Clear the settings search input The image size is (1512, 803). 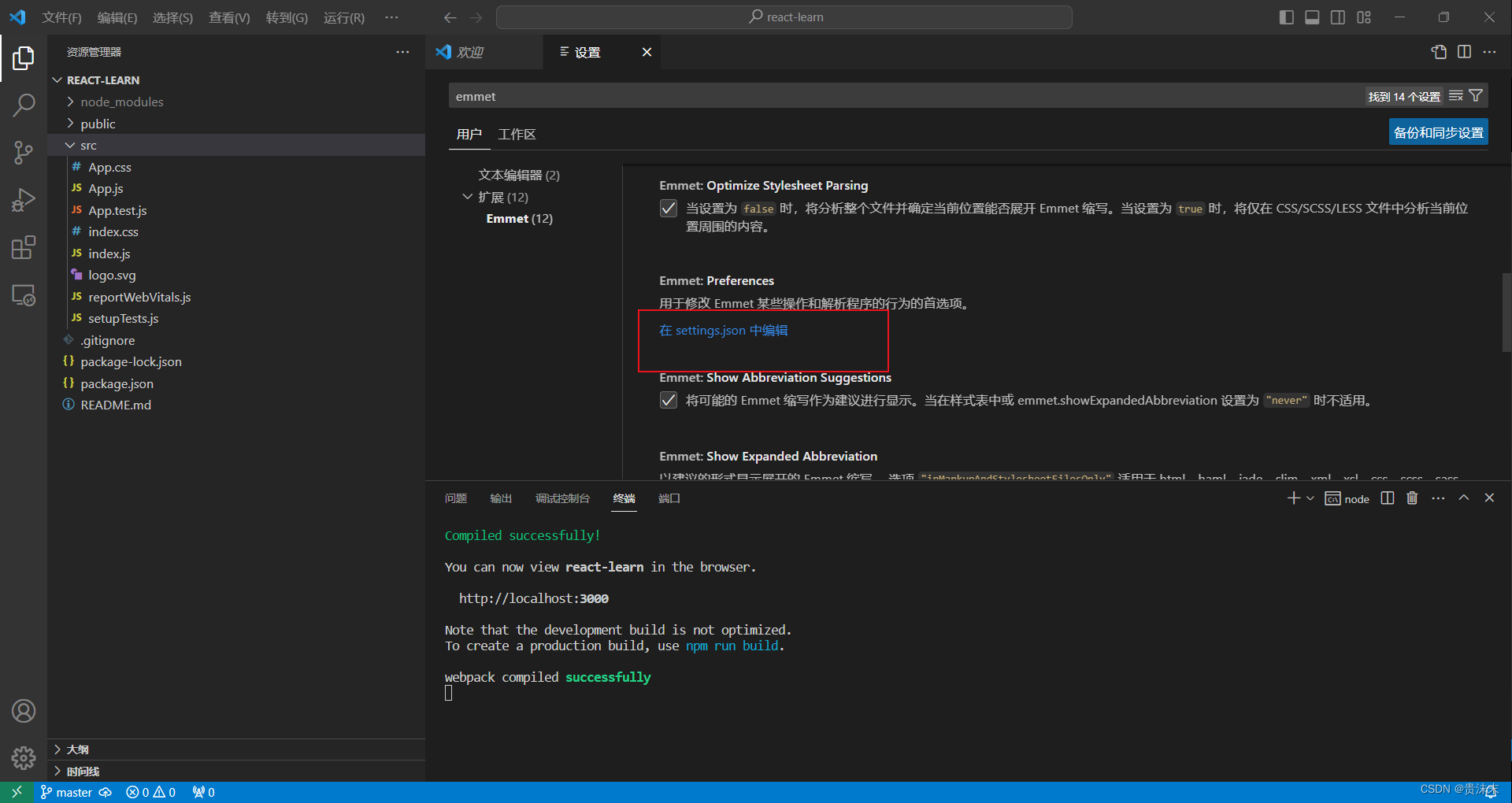1455,96
